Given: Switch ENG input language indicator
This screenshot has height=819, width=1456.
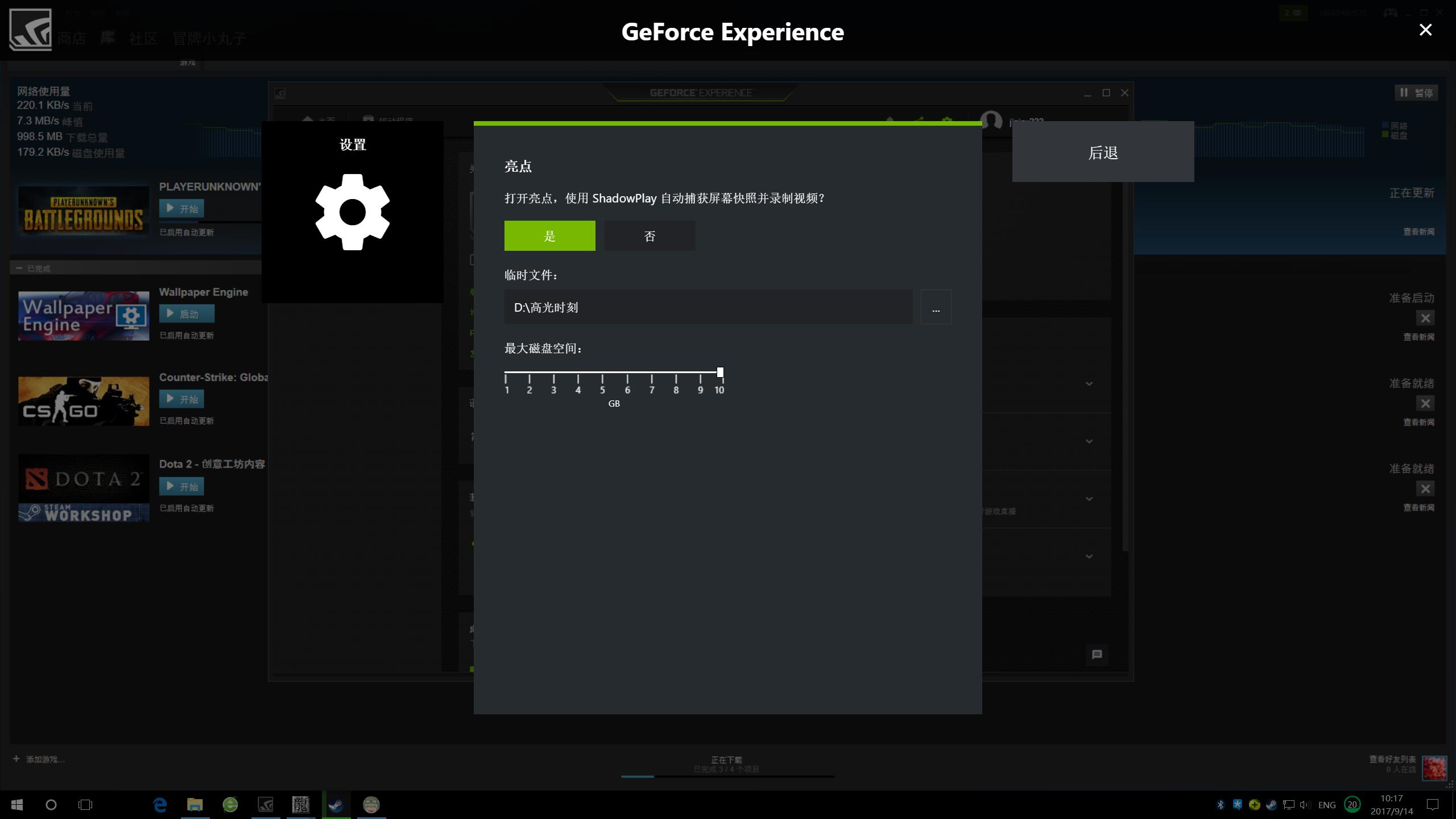Looking at the screenshot, I should coord(1326,805).
